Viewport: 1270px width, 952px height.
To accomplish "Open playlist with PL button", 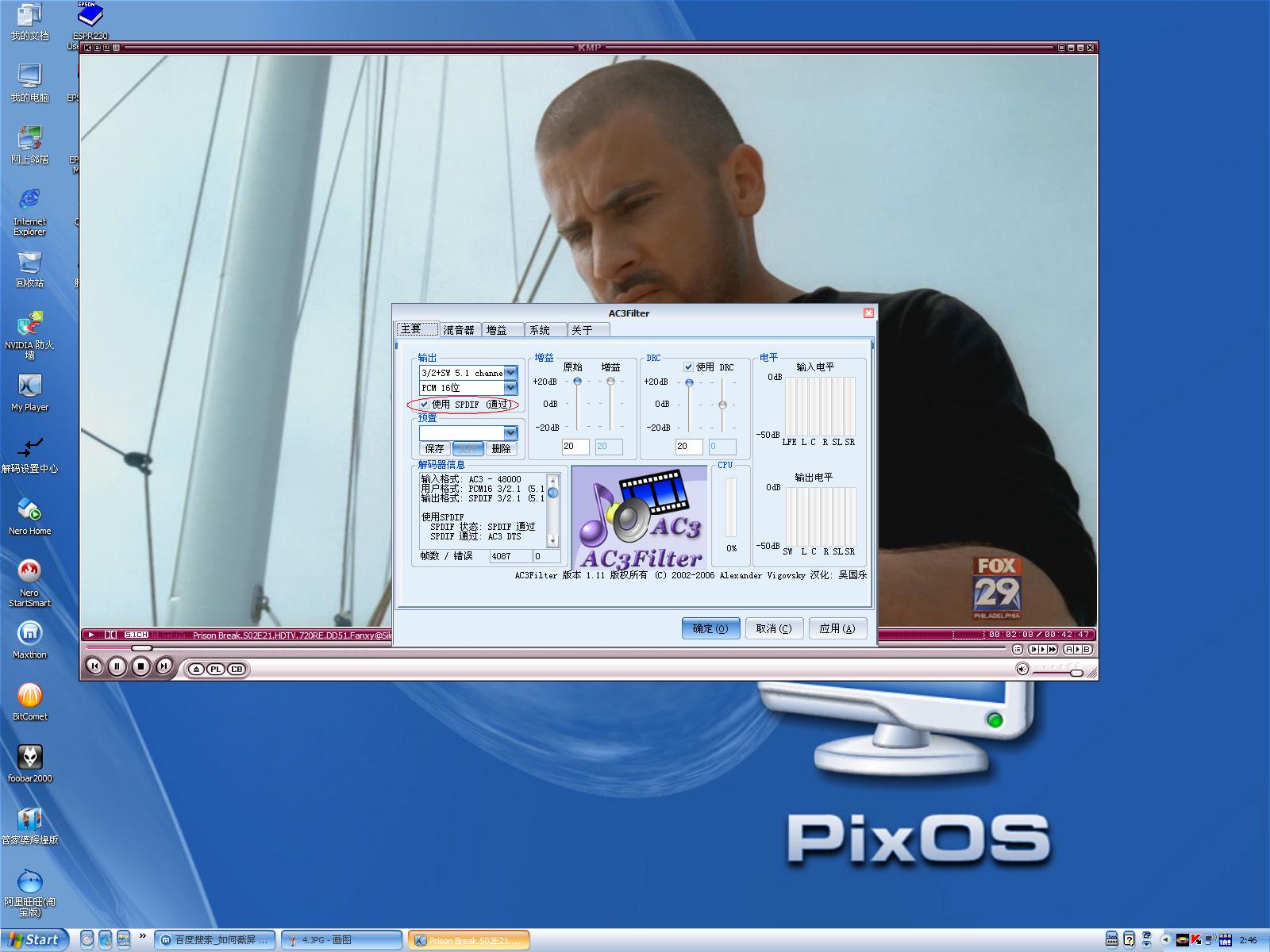I will (215, 669).
